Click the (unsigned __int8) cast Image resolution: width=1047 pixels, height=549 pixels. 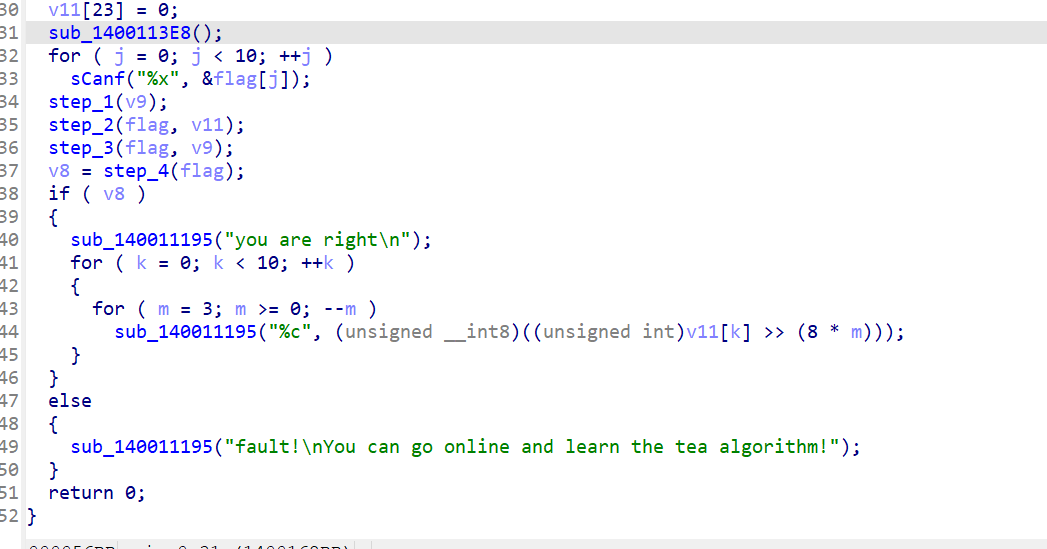[427, 332]
